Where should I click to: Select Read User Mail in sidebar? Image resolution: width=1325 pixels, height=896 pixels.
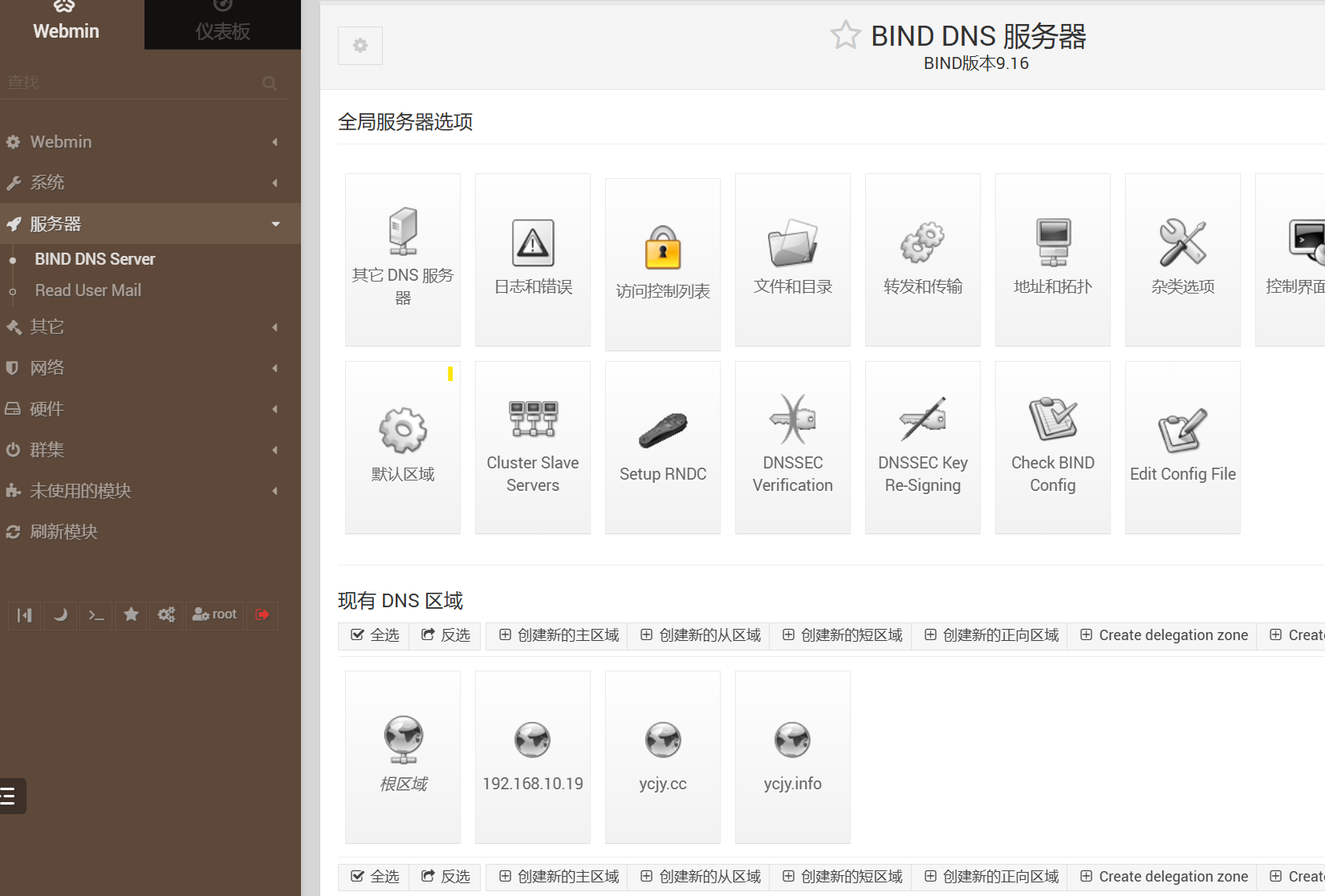[x=88, y=290]
